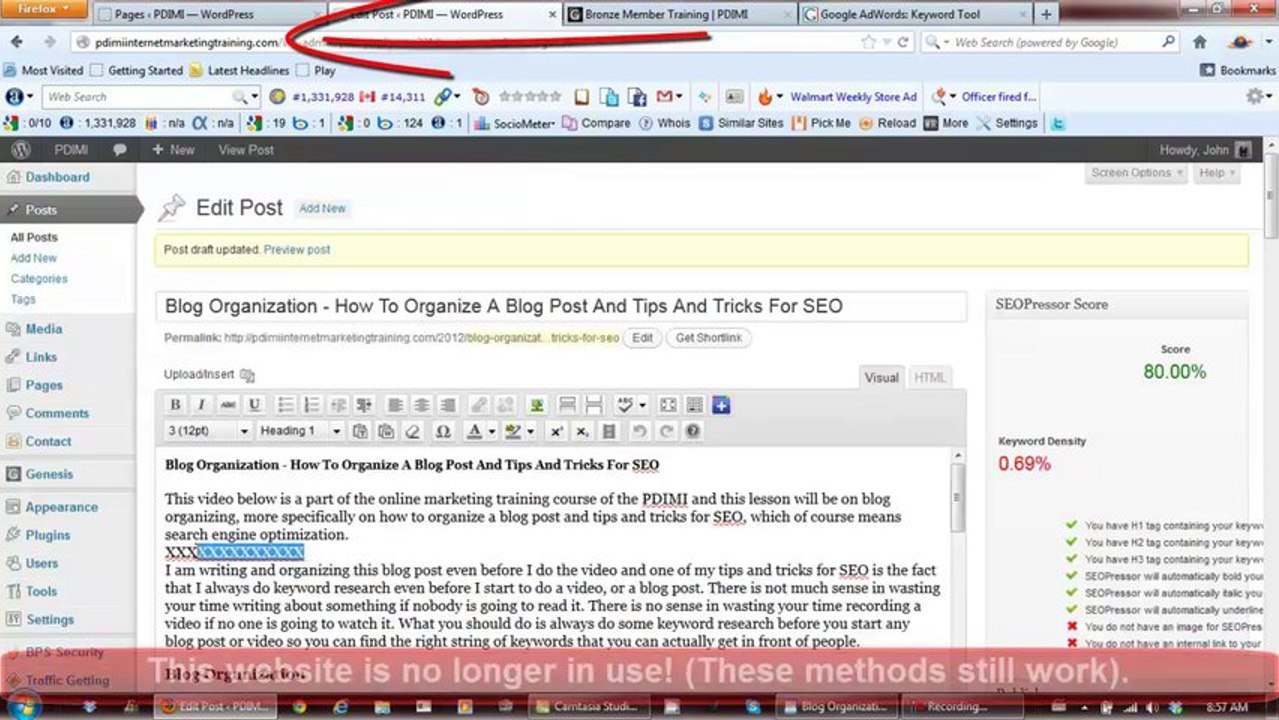Open the Heading 1 format dropdown

(x=300, y=431)
